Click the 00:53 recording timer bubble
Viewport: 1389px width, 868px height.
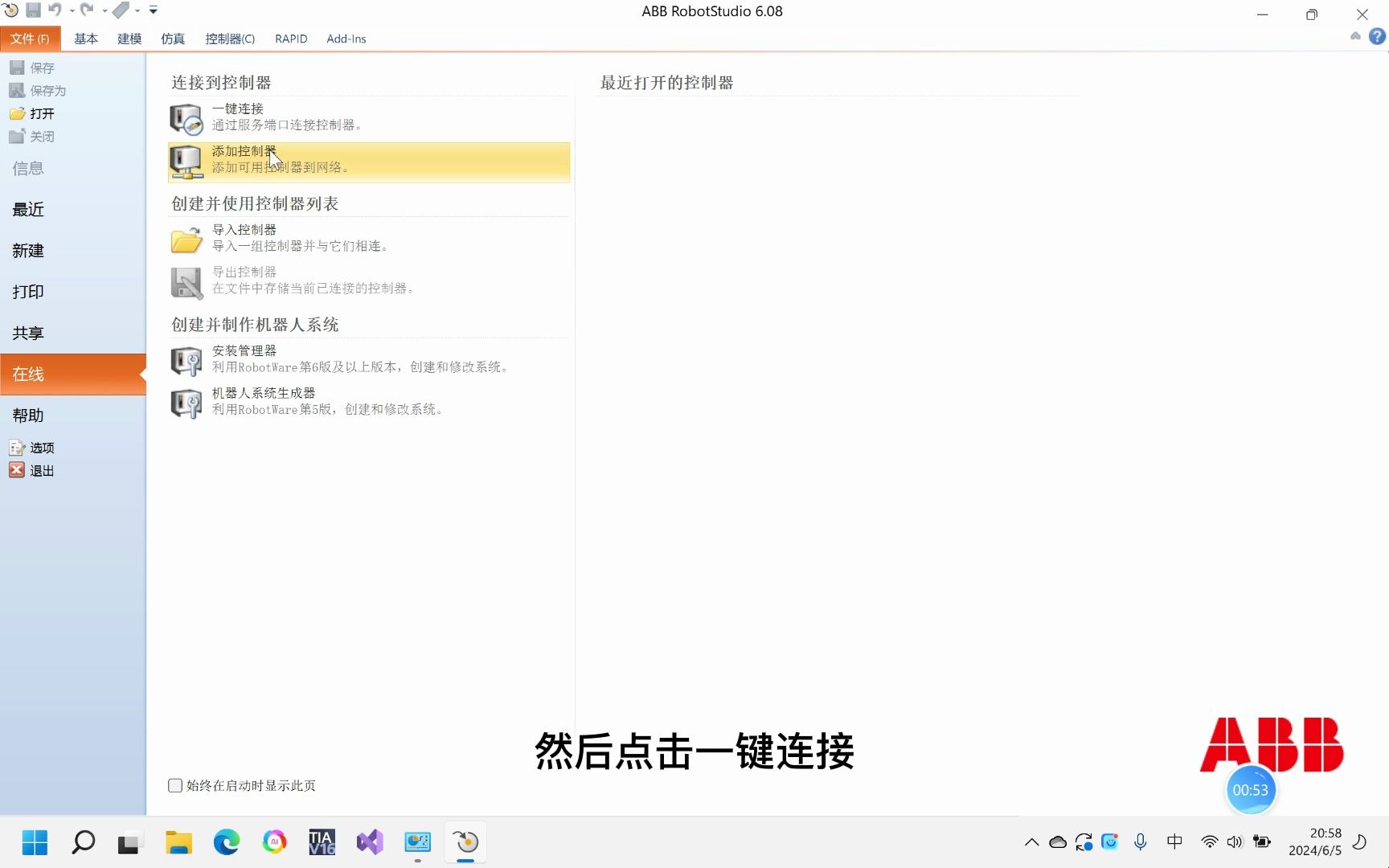click(1251, 790)
